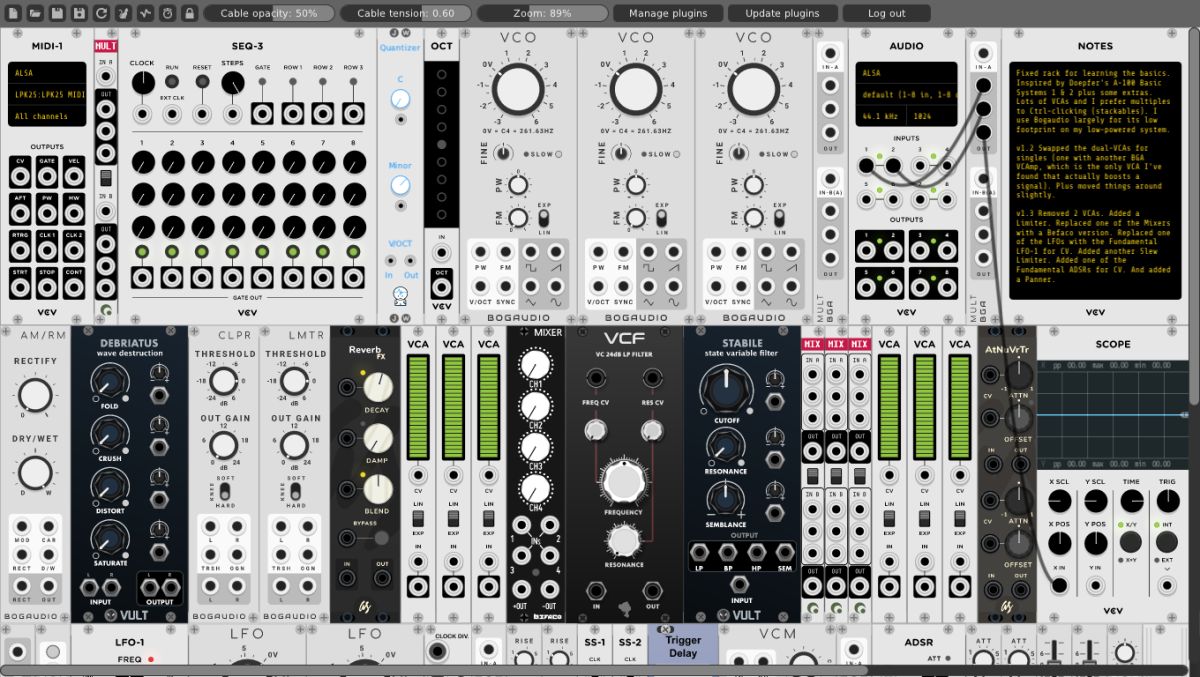Toggle the X/Y mode button on Scope
Screen dimensions: 1200x677
click(x=1130, y=541)
